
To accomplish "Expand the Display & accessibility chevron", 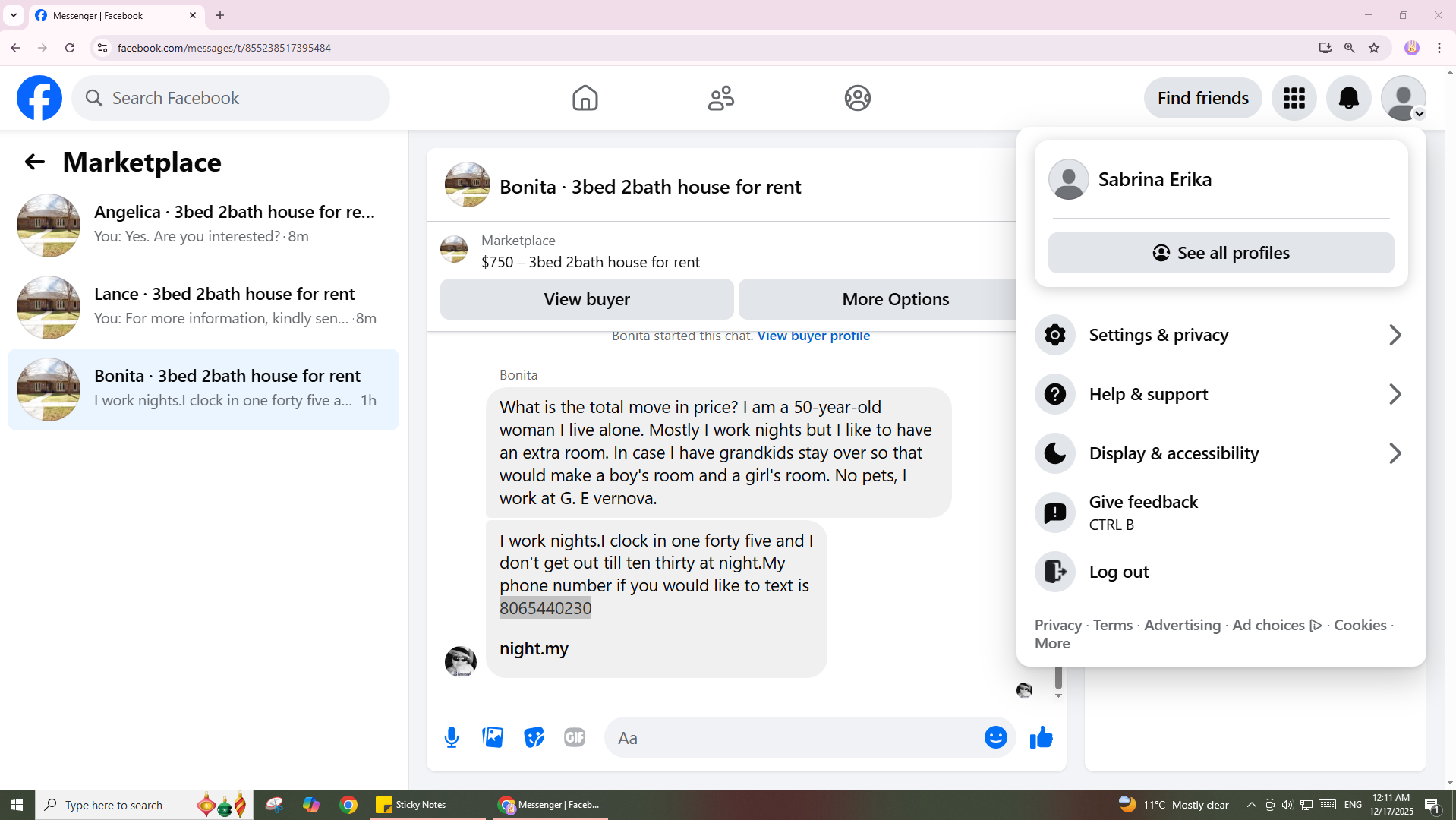I will (1395, 453).
